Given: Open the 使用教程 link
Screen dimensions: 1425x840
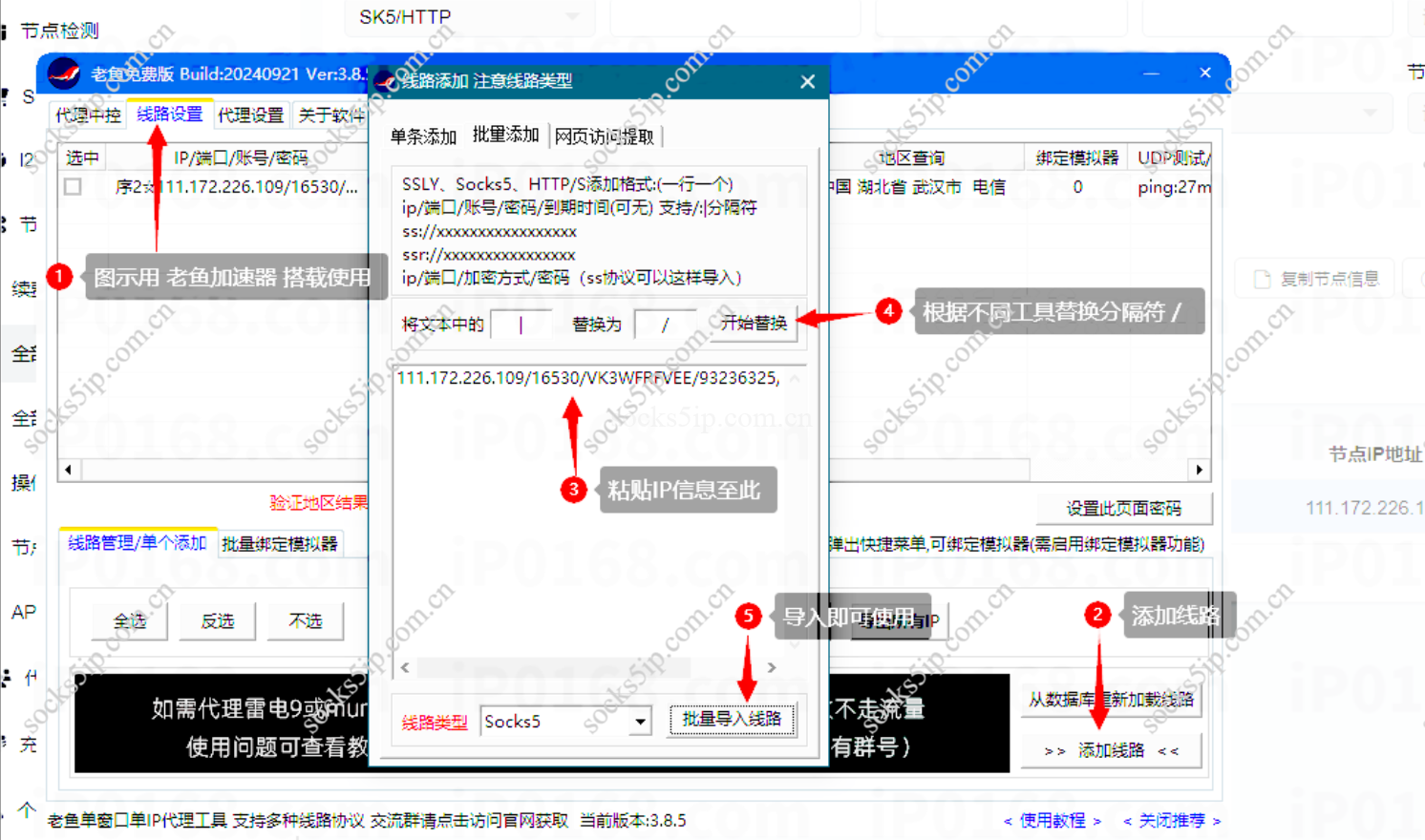Looking at the screenshot, I should click(1052, 820).
